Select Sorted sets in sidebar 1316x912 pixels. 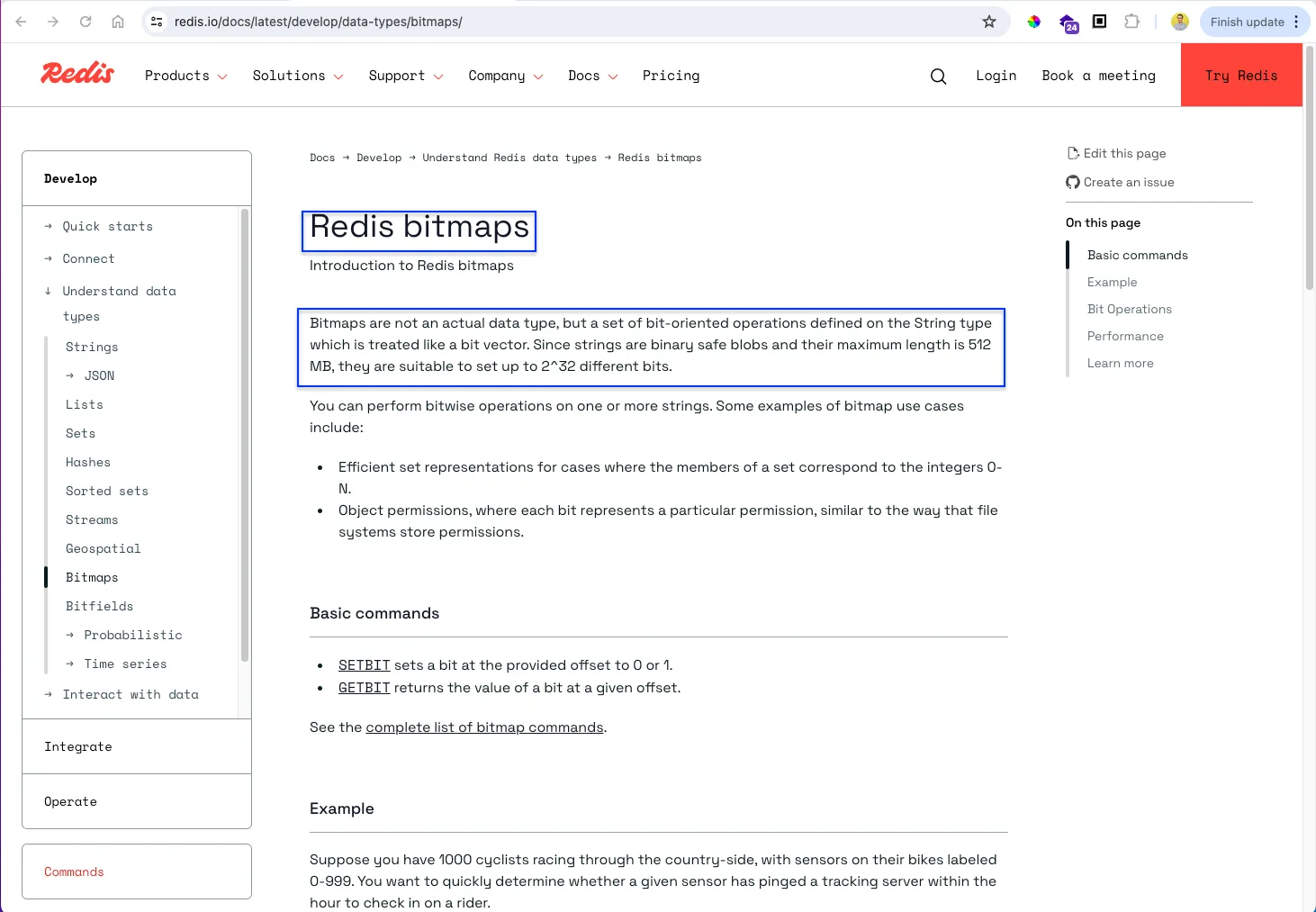coord(107,491)
